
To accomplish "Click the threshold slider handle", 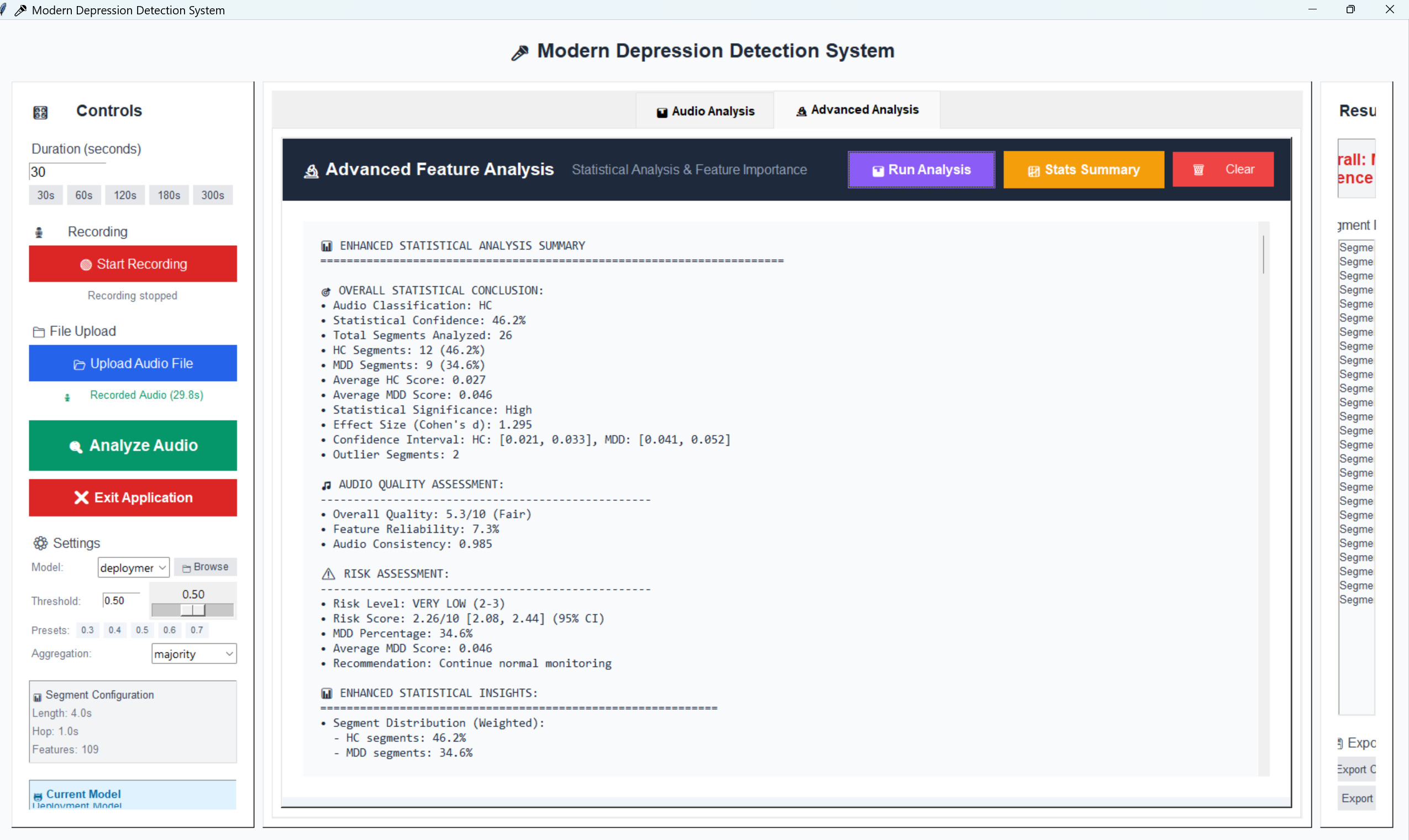I will (193, 610).
